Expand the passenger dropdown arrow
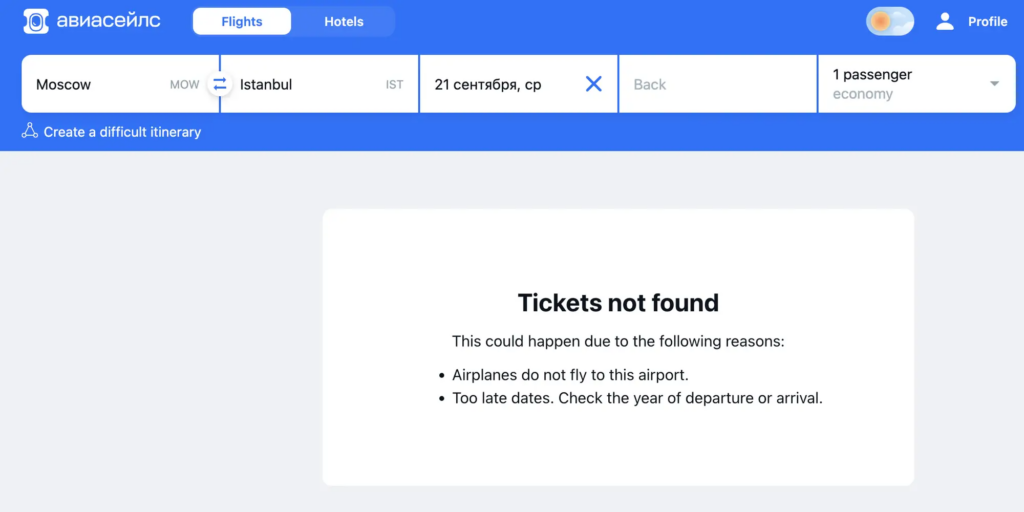 pyautogui.click(x=994, y=84)
